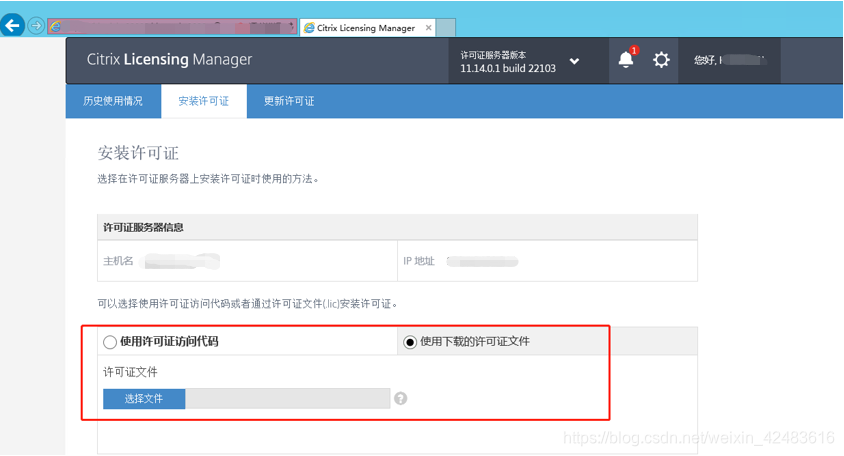Open the notifications bell icon
844x456 pixels.
(626, 60)
